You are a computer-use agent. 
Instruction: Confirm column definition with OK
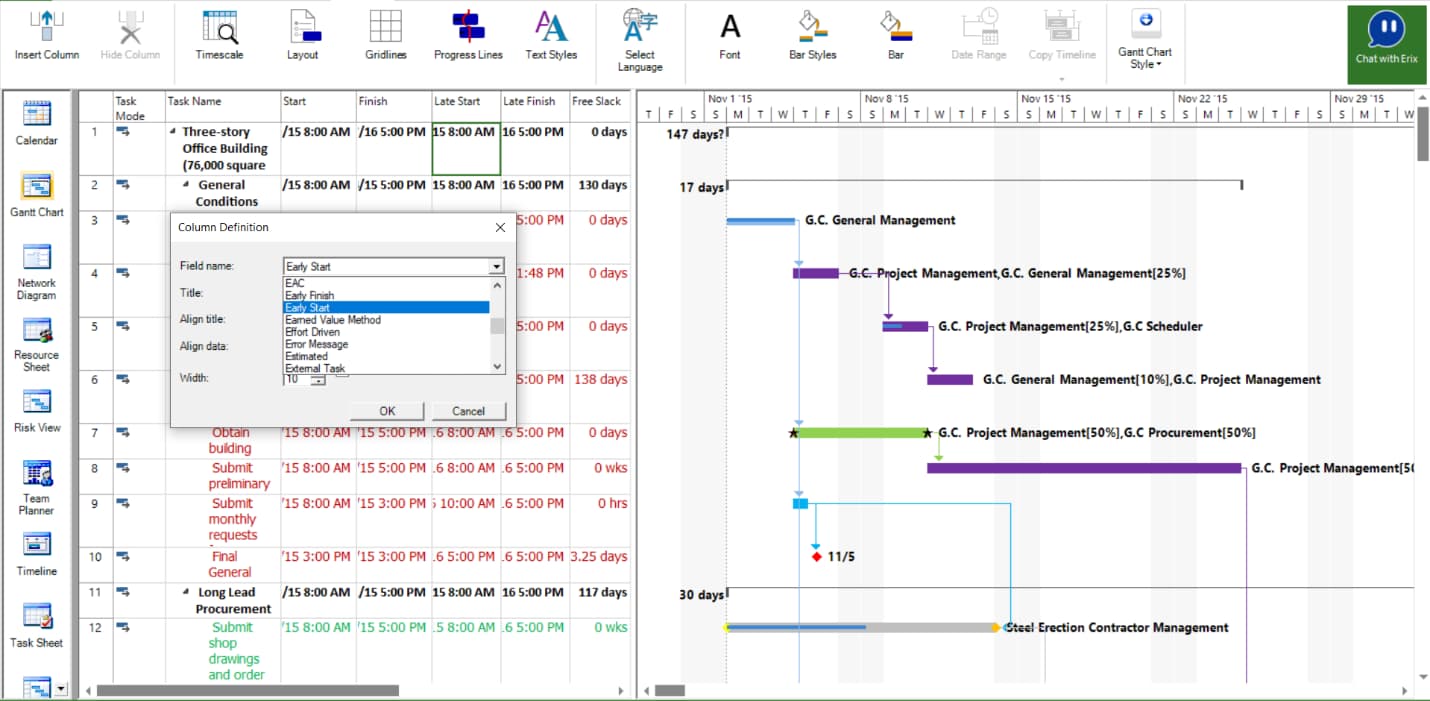pos(386,410)
